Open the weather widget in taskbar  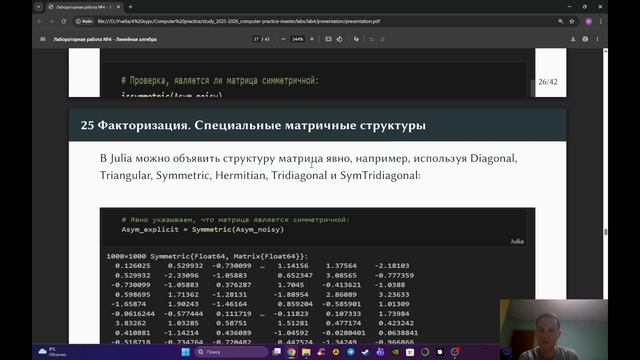tap(52, 352)
